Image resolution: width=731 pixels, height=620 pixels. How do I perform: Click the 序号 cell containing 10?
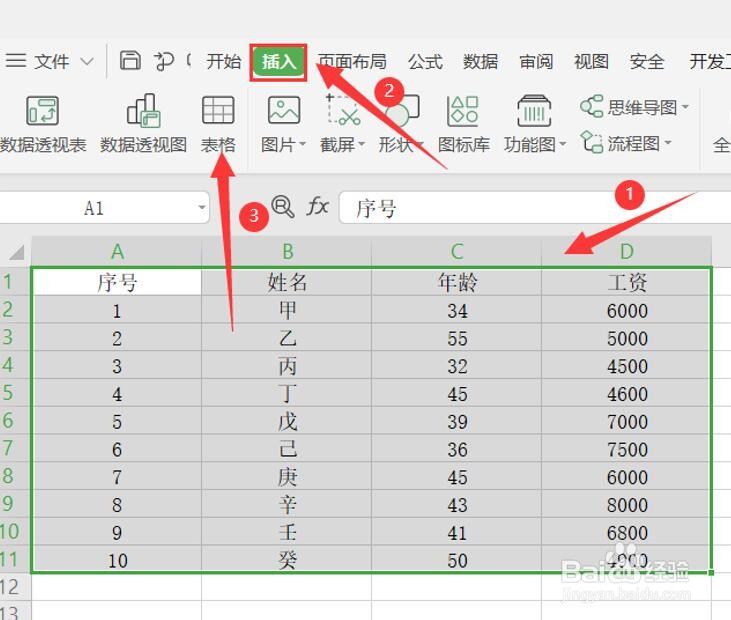click(x=117, y=559)
